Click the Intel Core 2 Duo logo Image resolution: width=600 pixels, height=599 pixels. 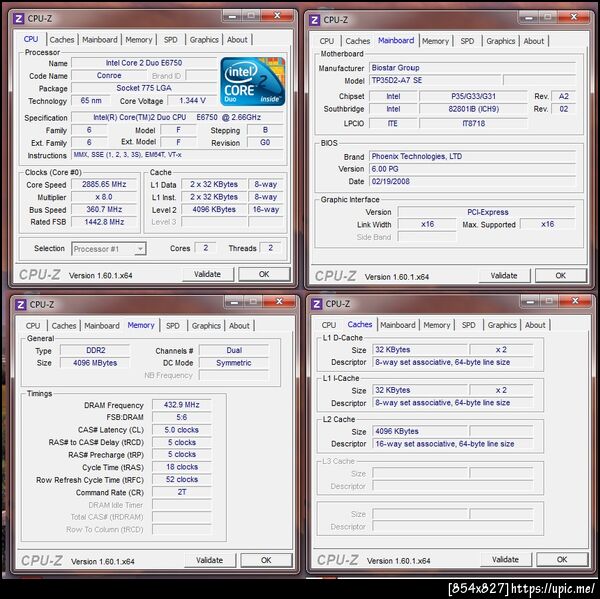click(x=253, y=82)
